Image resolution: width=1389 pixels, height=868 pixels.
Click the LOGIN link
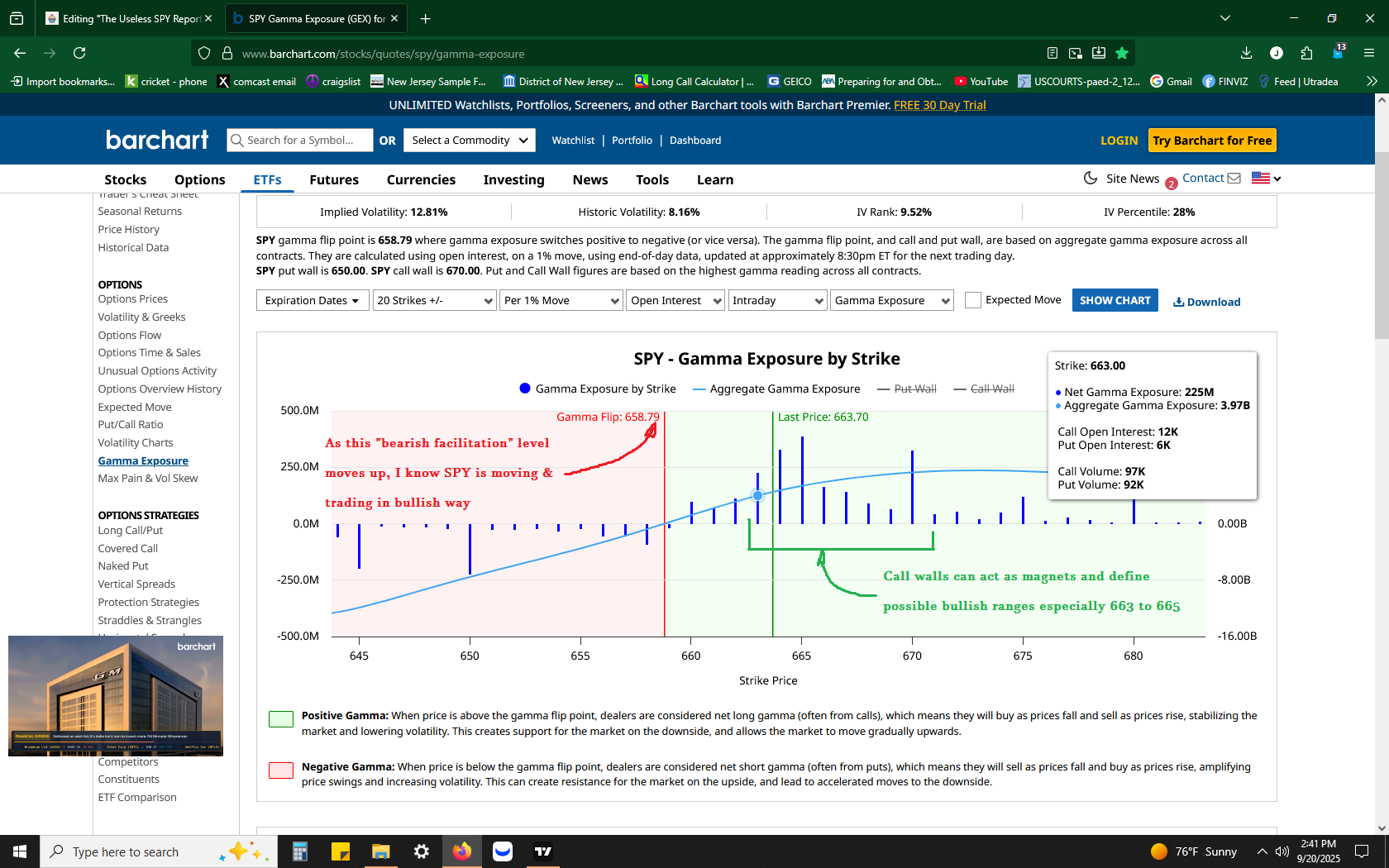(x=1119, y=141)
